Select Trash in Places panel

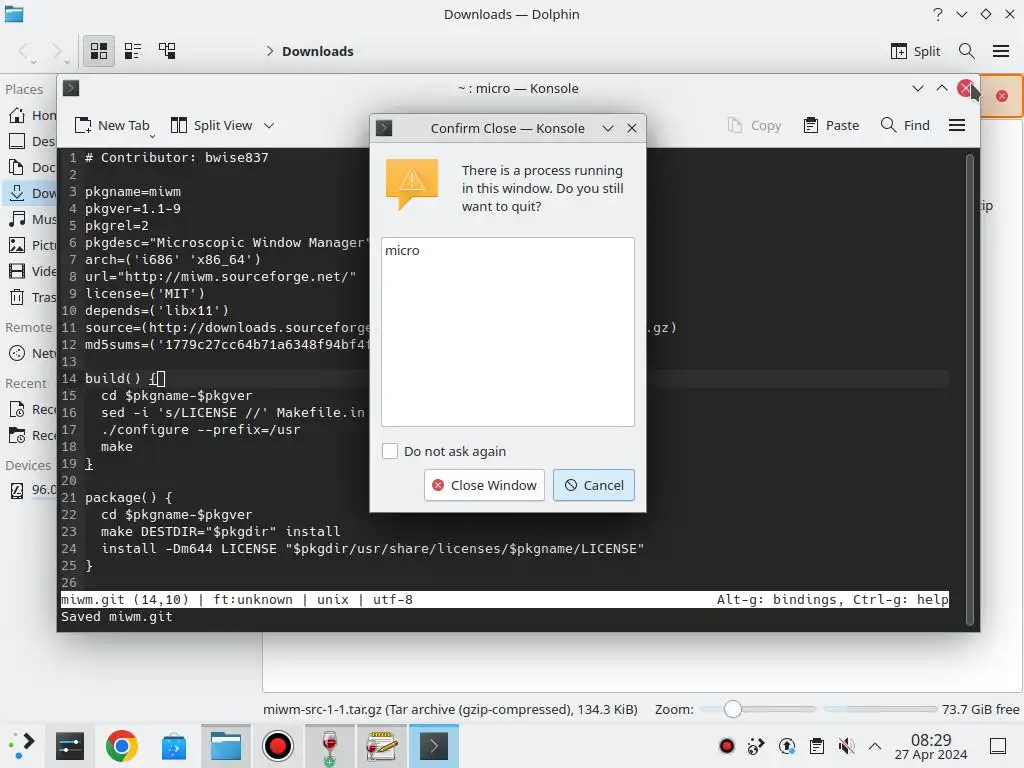coord(31,297)
